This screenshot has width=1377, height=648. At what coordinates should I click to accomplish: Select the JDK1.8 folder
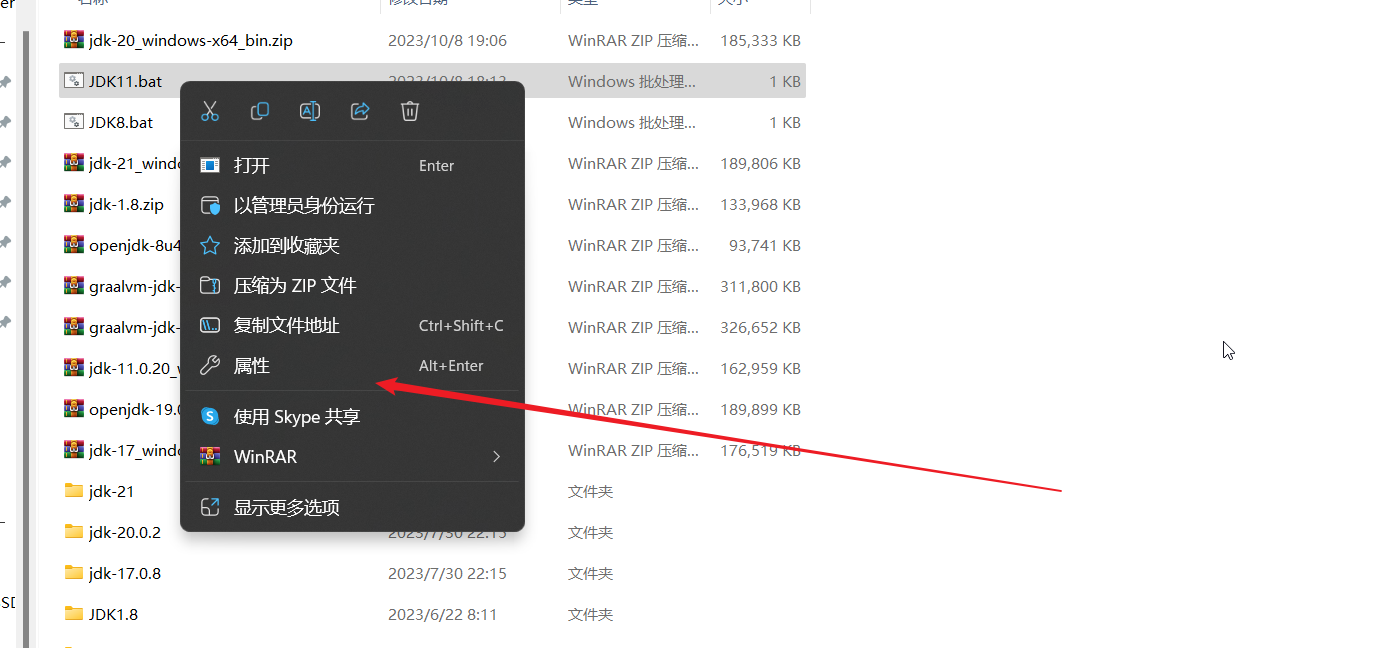click(x=113, y=614)
